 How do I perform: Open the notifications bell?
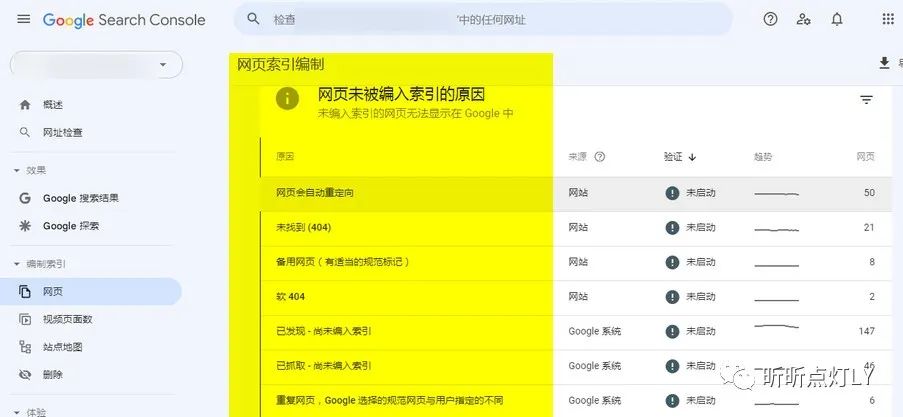(x=837, y=19)
